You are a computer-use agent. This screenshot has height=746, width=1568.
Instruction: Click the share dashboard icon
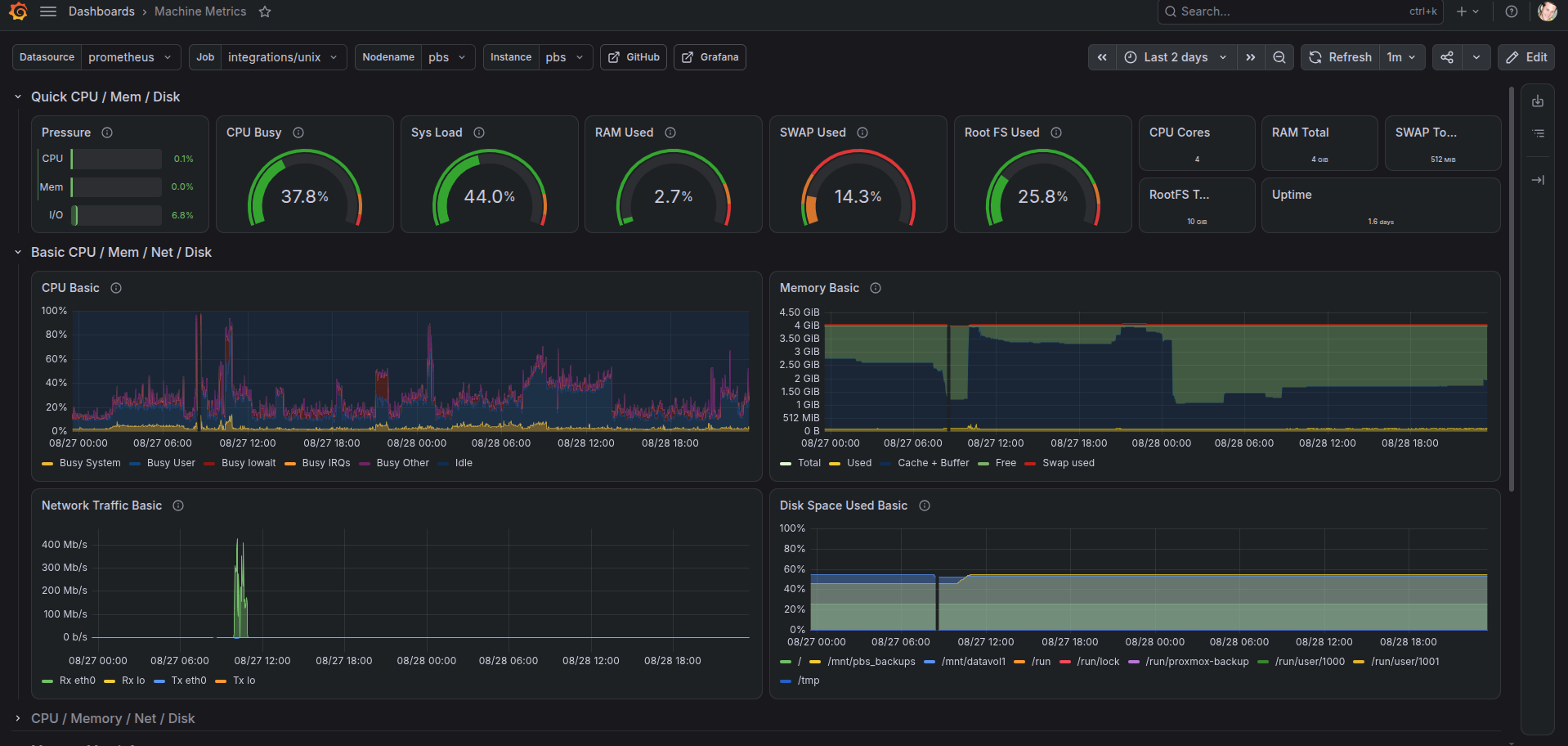(1447, 57)
